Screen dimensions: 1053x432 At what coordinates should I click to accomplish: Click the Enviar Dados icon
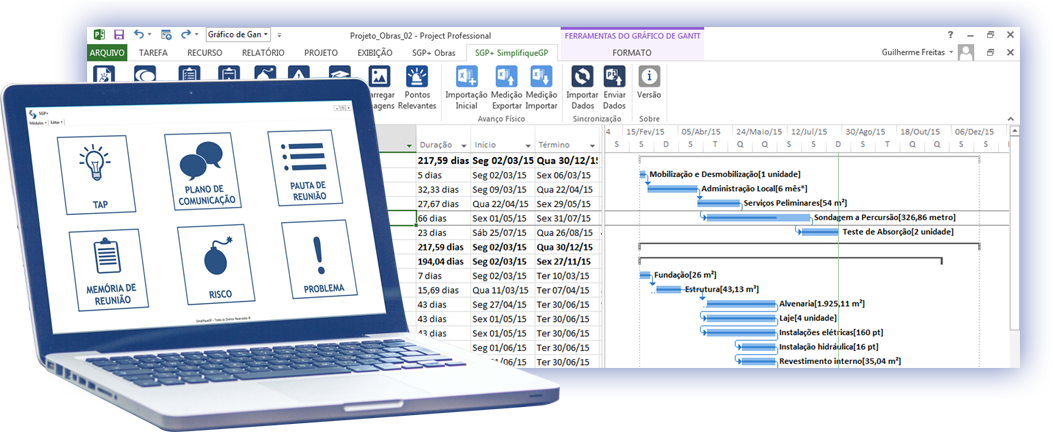[614, 77]
